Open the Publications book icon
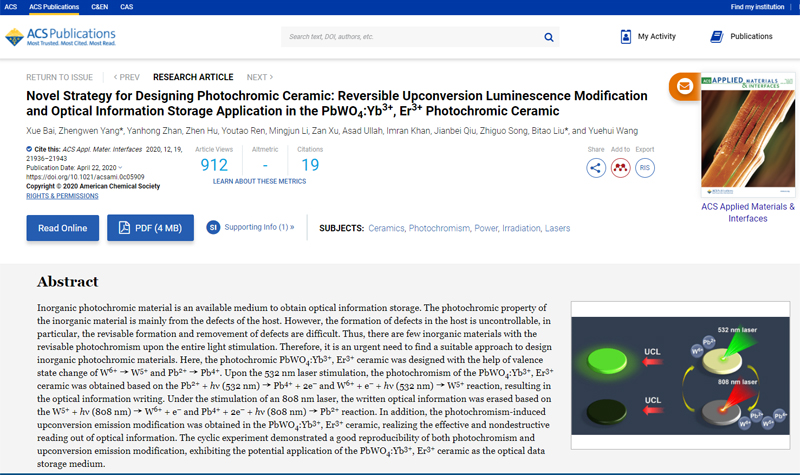800x475 pixels. [716, 37]
